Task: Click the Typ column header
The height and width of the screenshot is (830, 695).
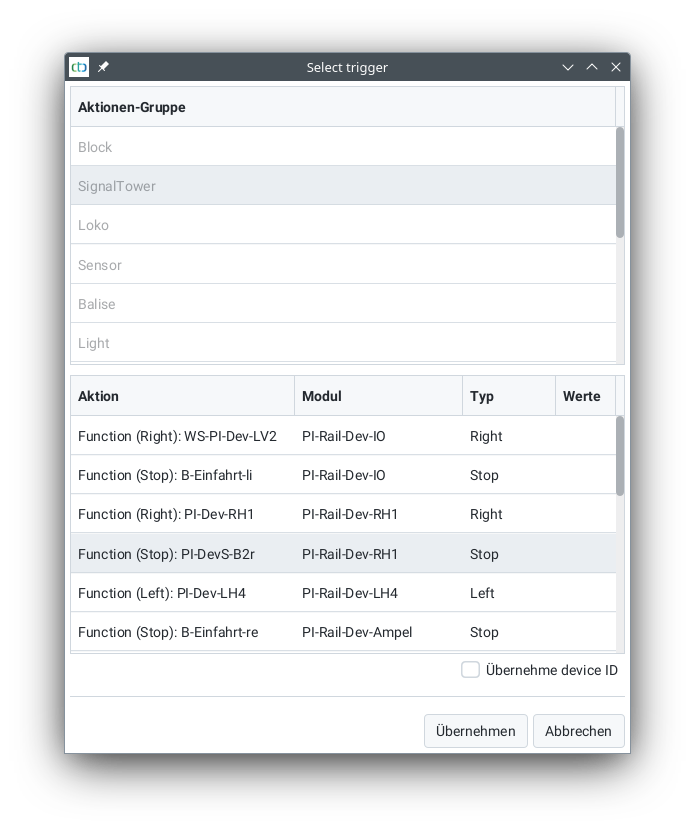Action: [484, 396]
